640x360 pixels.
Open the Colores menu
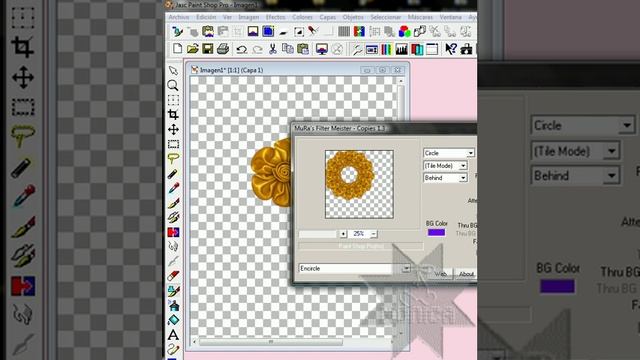(302, 17)
